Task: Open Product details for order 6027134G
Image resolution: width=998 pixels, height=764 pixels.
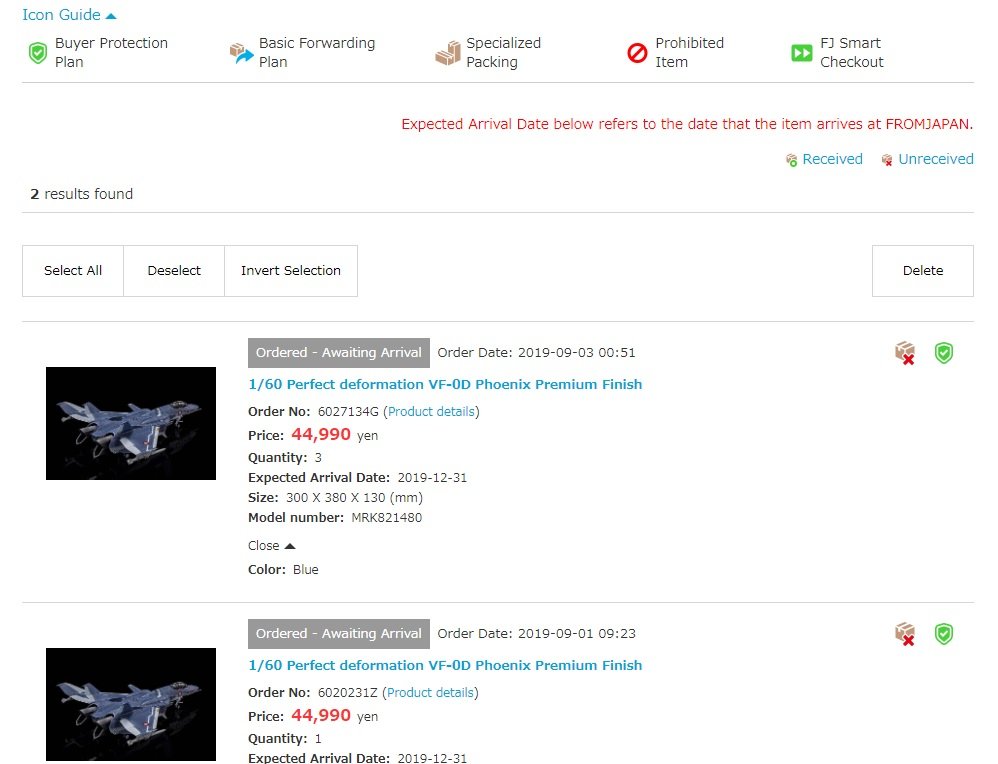Action: (x=432, y=412)
